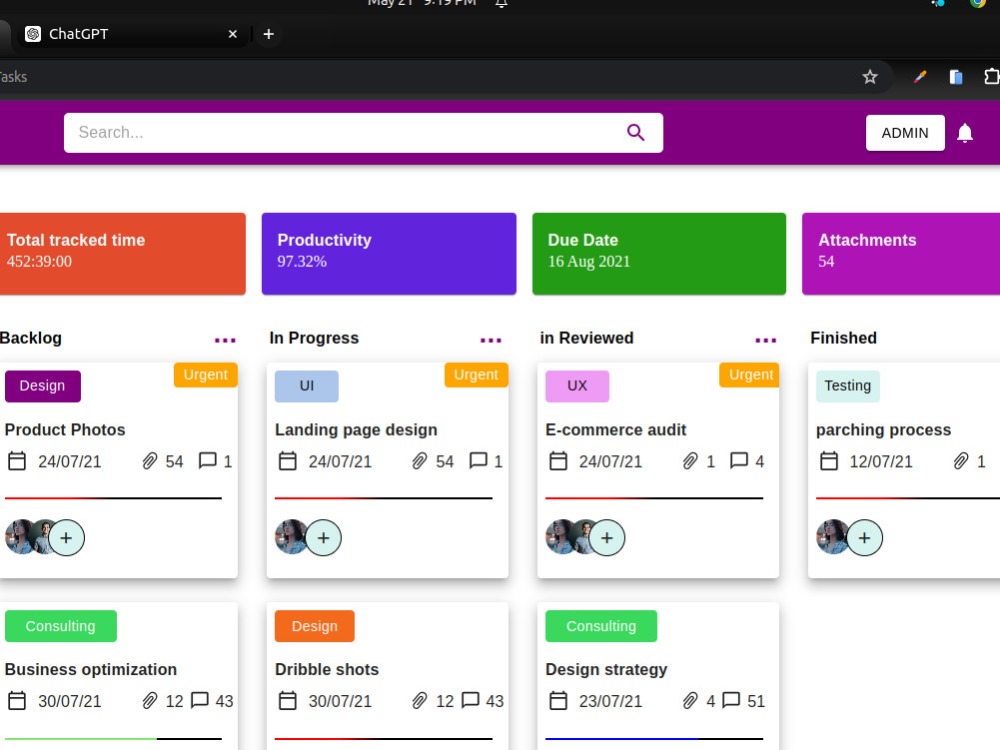The width and height of the screenshot is (1000, 750).
Task: Add member to Landing page design card
Action: 323,538
